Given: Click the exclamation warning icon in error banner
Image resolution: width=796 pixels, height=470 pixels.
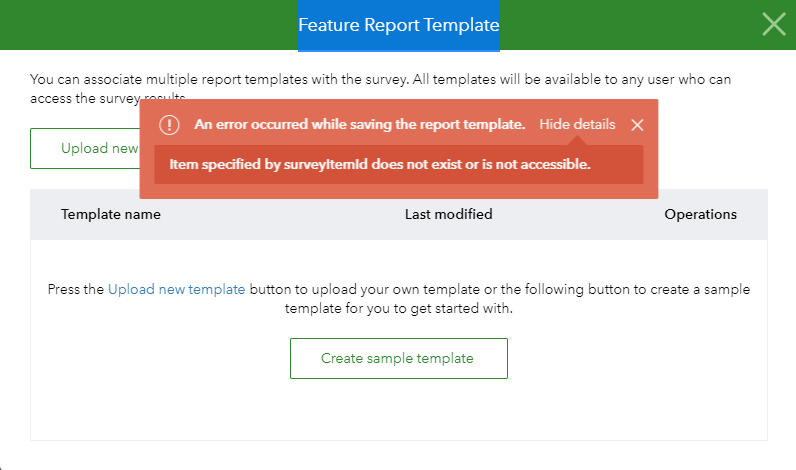Looking at the screenshot, I should 169,125.
